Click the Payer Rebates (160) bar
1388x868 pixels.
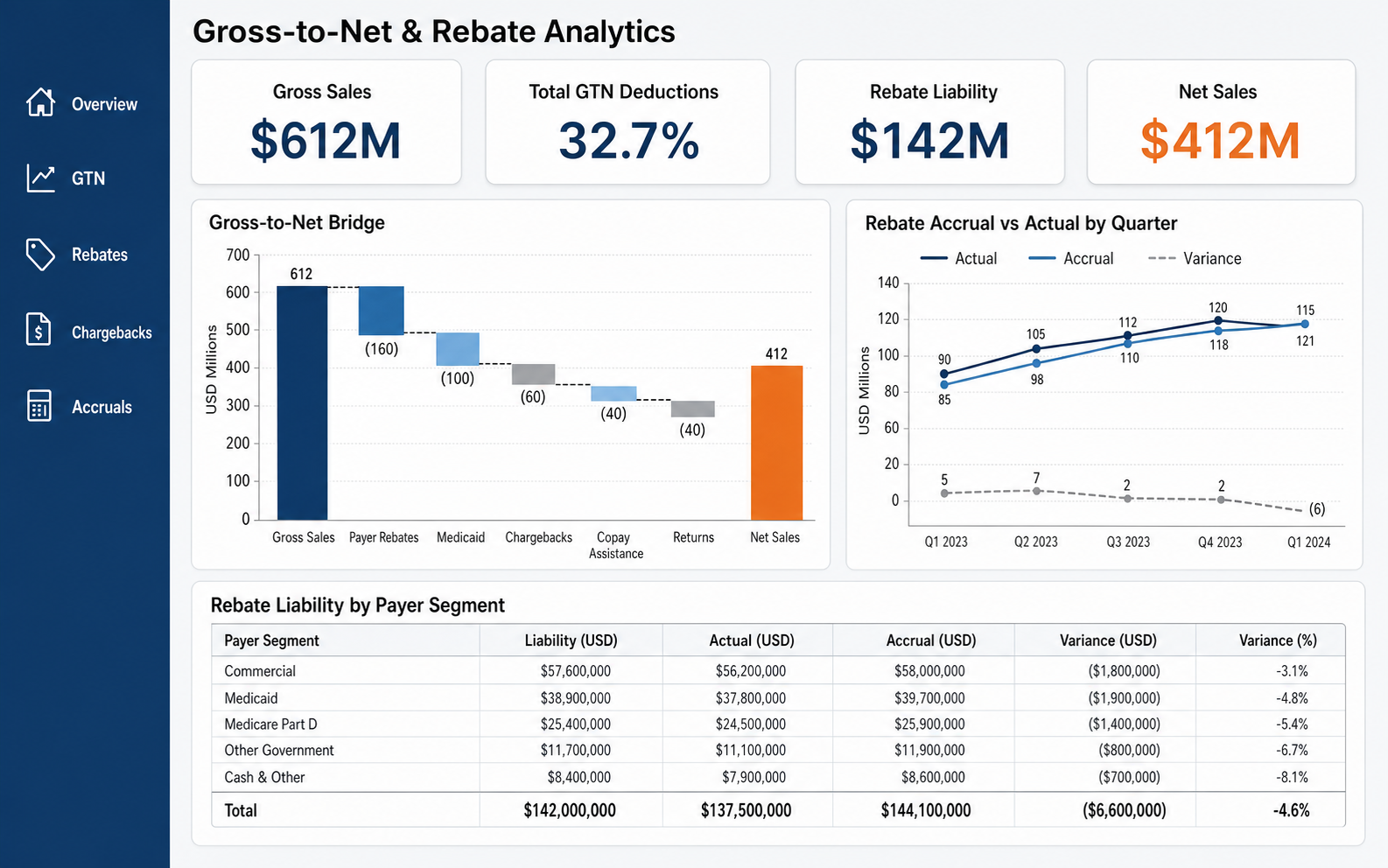pos(382,311)
